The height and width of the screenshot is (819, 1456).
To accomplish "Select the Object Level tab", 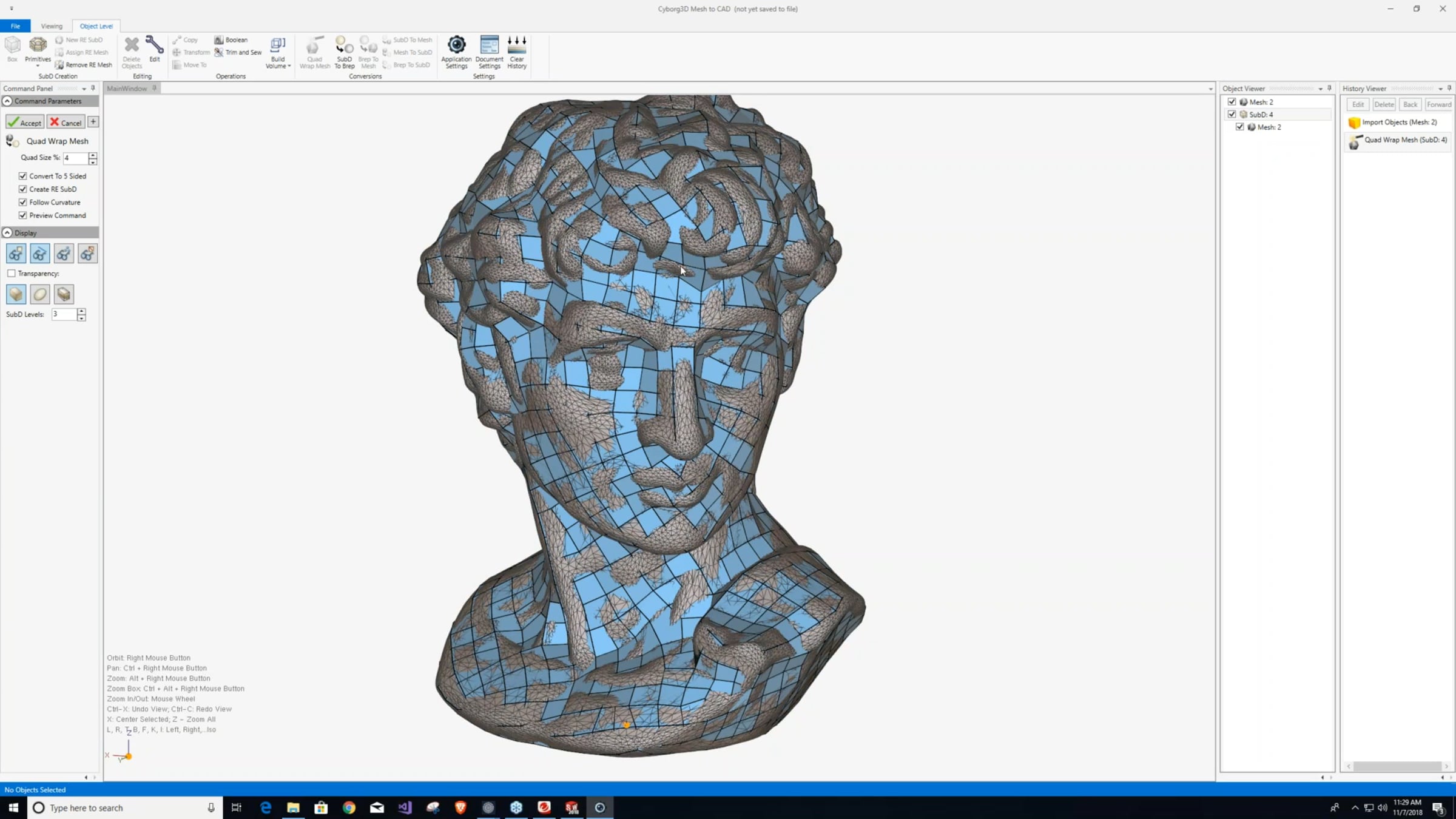I will tap(96, 26).
